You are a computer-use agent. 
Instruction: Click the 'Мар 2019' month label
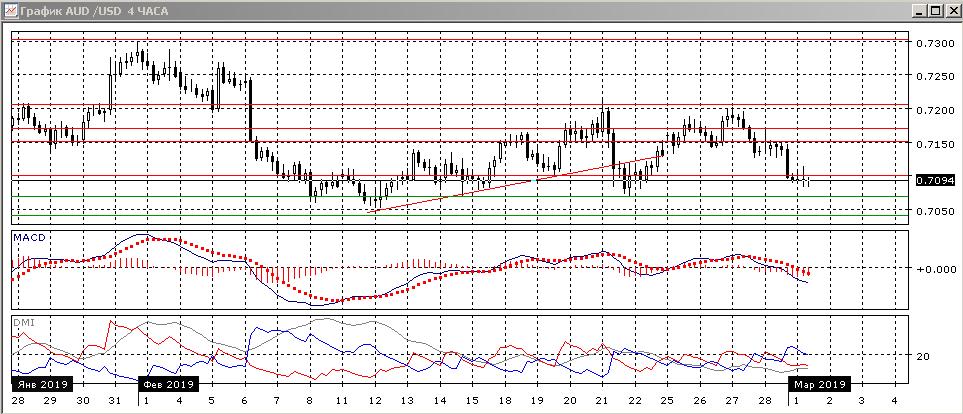821,384
